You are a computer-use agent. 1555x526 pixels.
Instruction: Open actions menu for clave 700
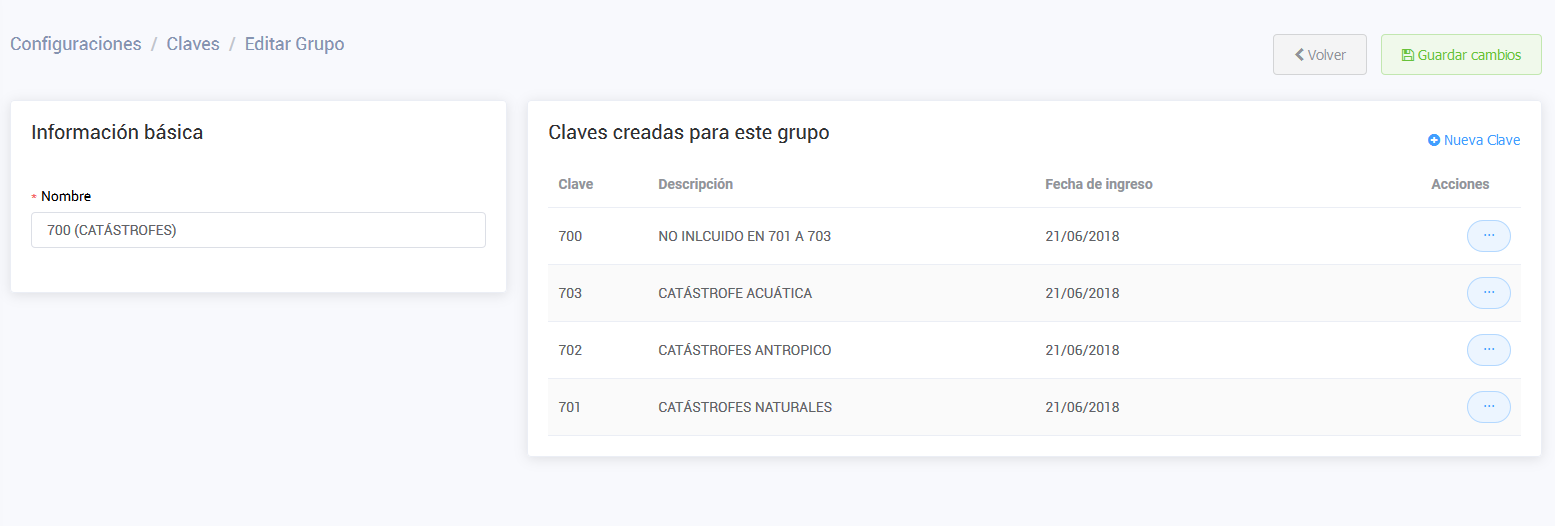1488,236
